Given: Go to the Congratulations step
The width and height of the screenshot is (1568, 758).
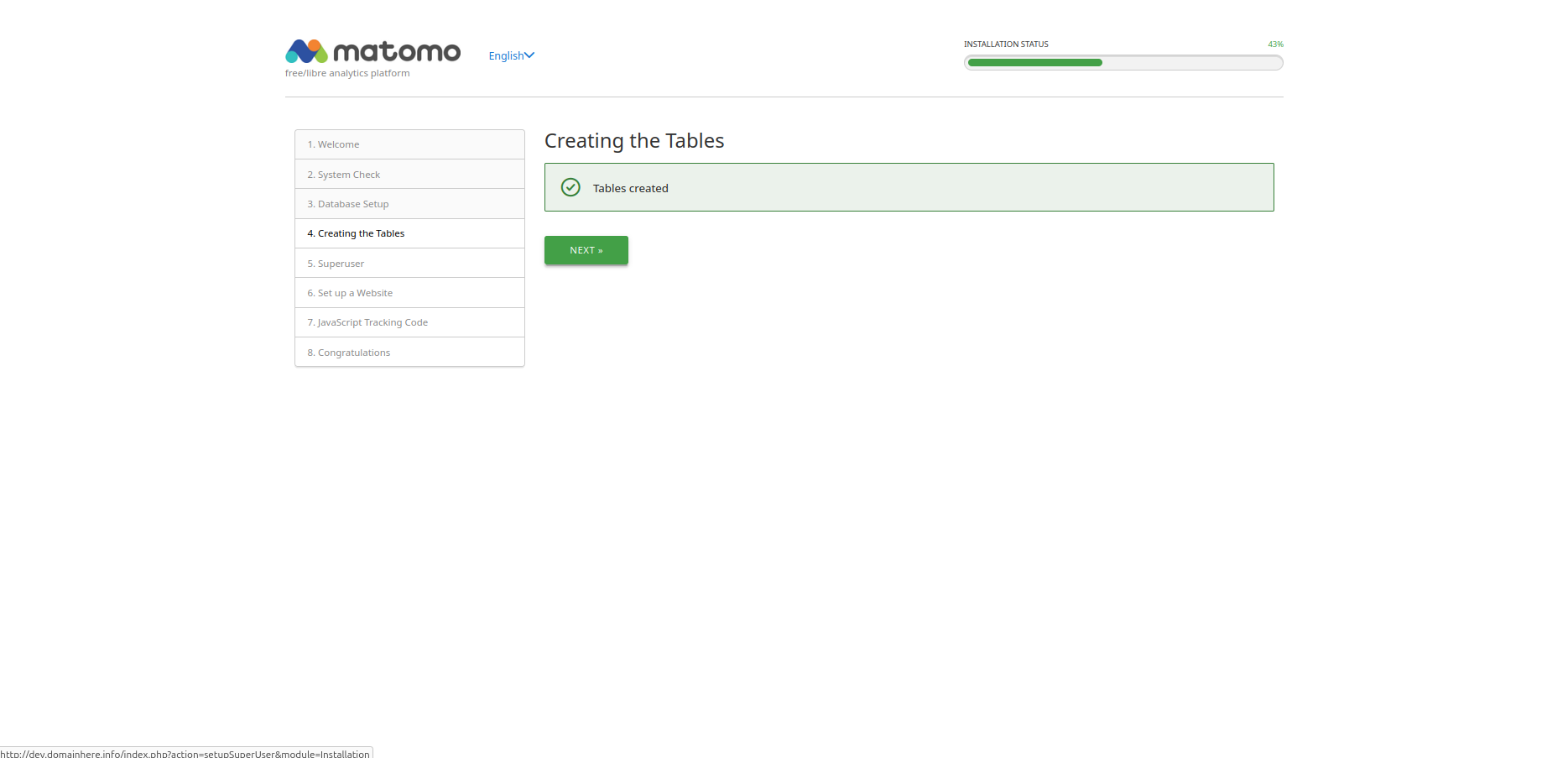Looking at the screenshot, I should tap(349, 353).
